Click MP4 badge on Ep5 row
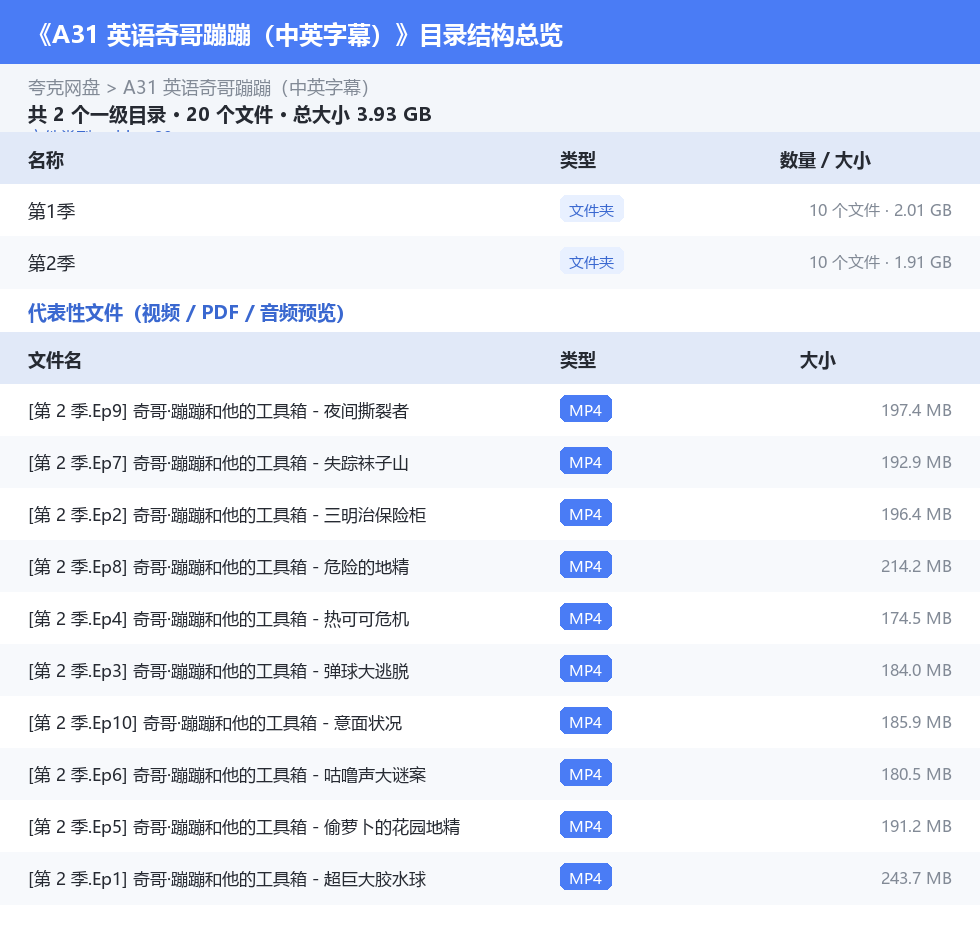980x936 pixels. pyautogui.click(x=586, y=825)
